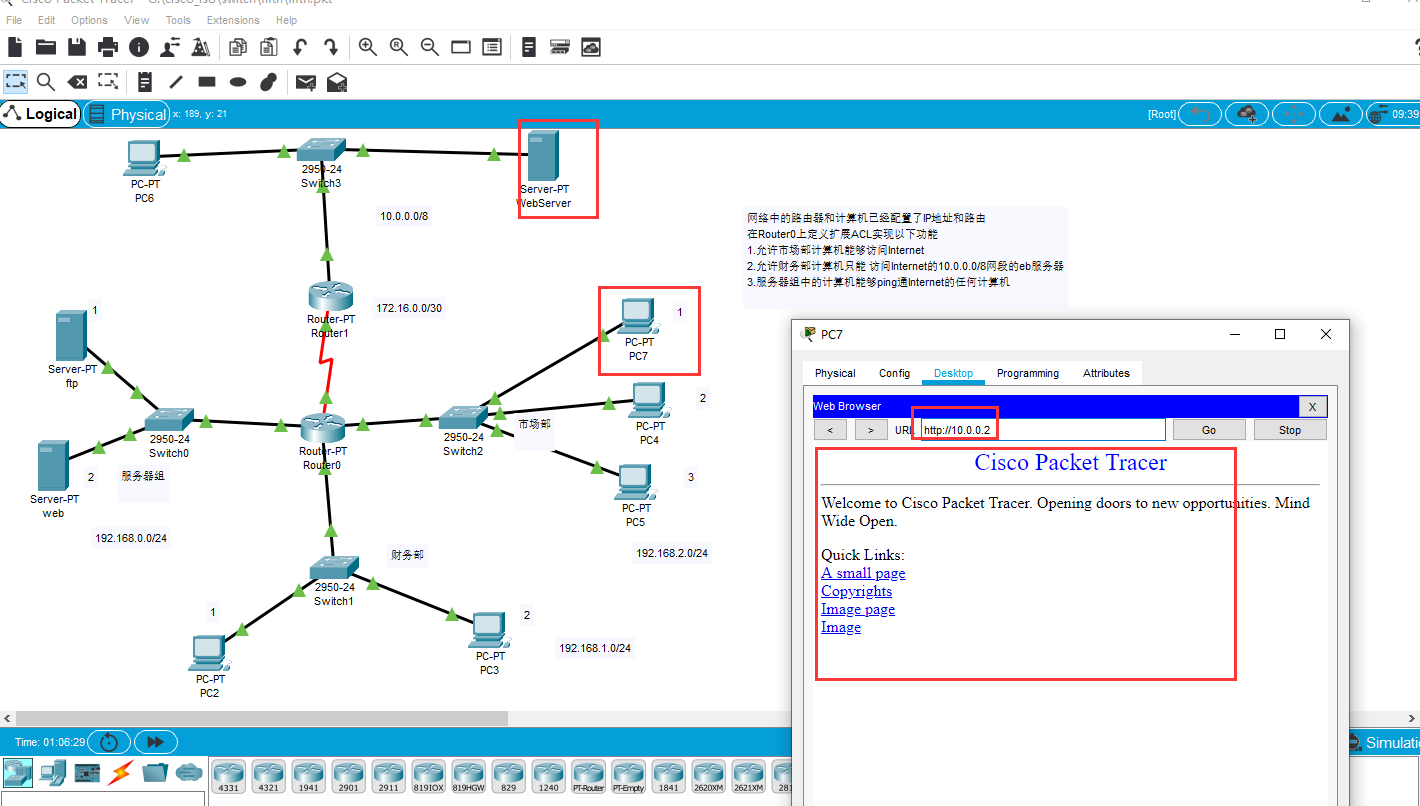Open the Config tab in PC7 window
Screen dimensions: 1420x806
coord(894,373)
